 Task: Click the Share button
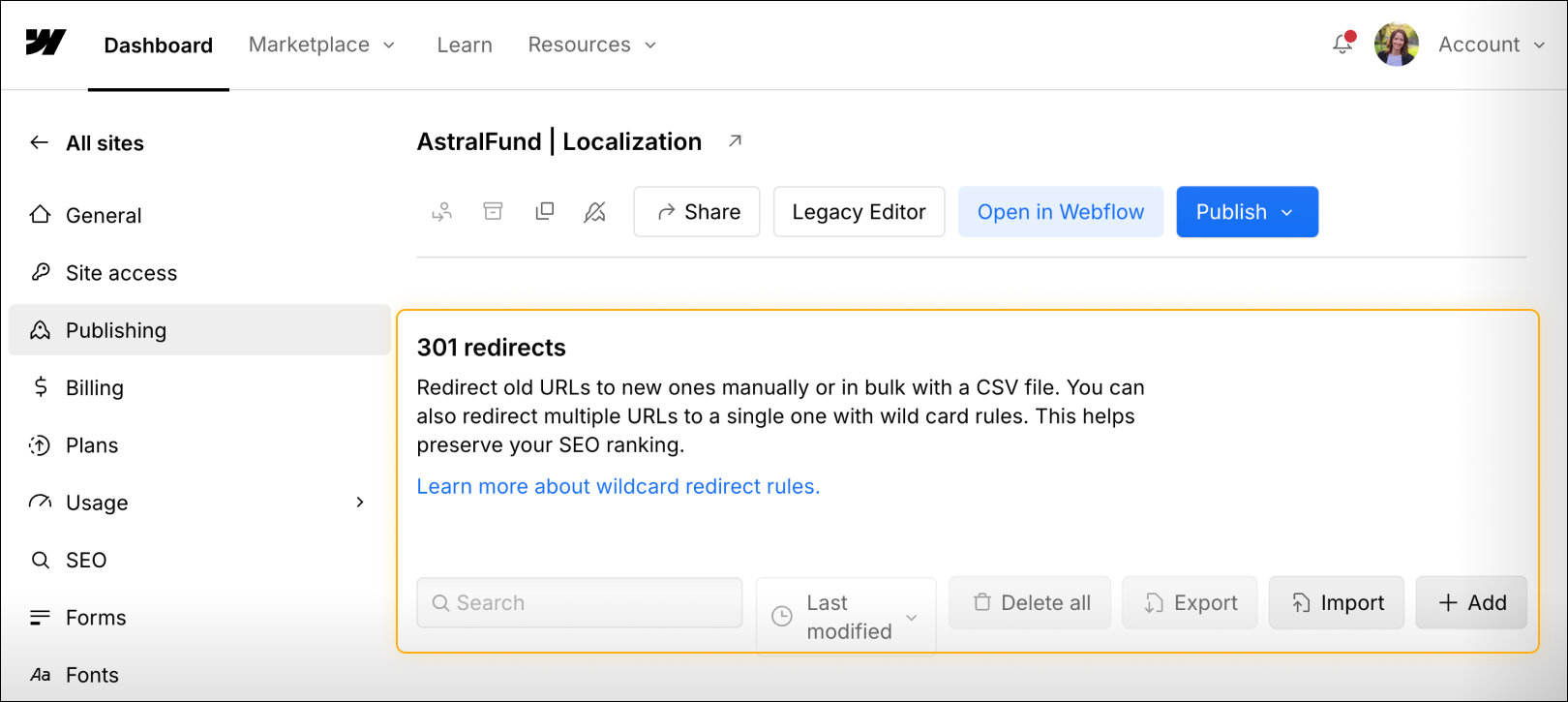click(x=697, y=212)
